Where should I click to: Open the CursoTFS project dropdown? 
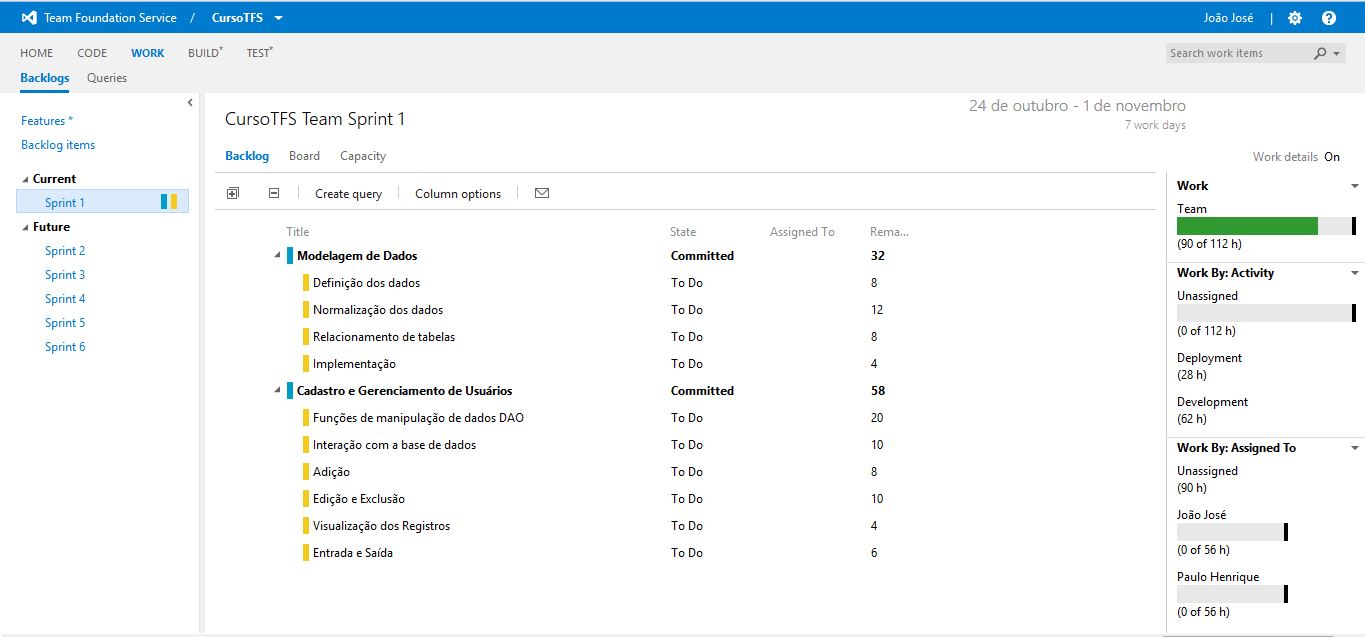[278, 18]
